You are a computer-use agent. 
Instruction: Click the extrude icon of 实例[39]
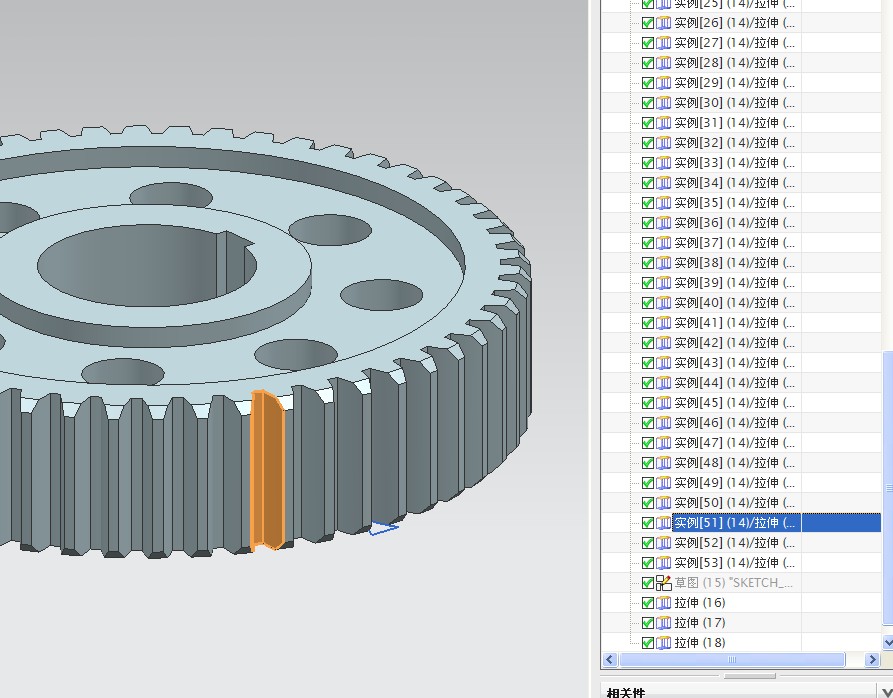tap(663, 283)
